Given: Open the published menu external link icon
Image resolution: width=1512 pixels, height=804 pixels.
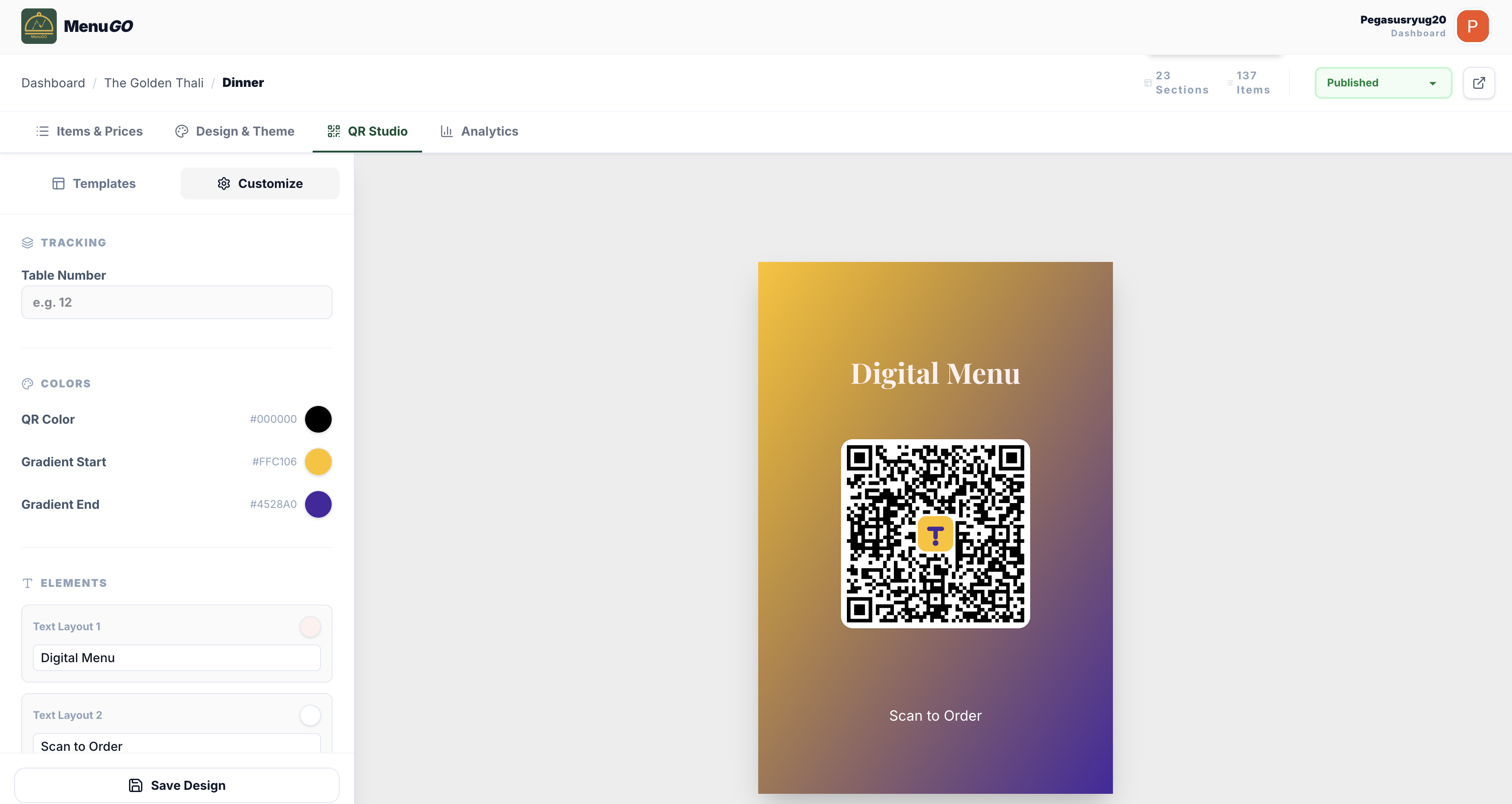Looking at the screenshot, I should (x=1480, y=83).
